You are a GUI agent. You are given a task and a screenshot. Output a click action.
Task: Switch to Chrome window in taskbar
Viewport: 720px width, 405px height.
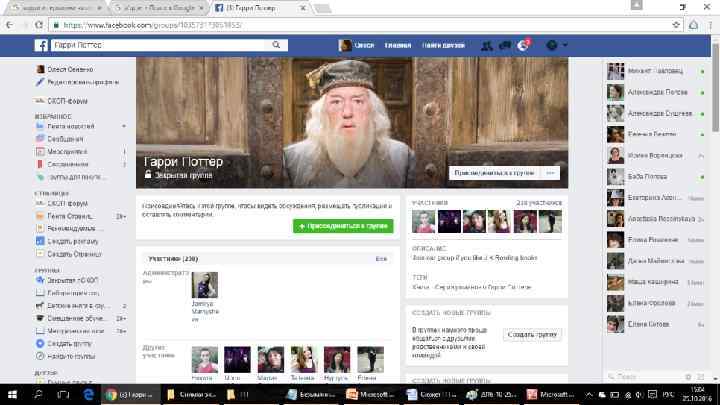click(130, 394)
